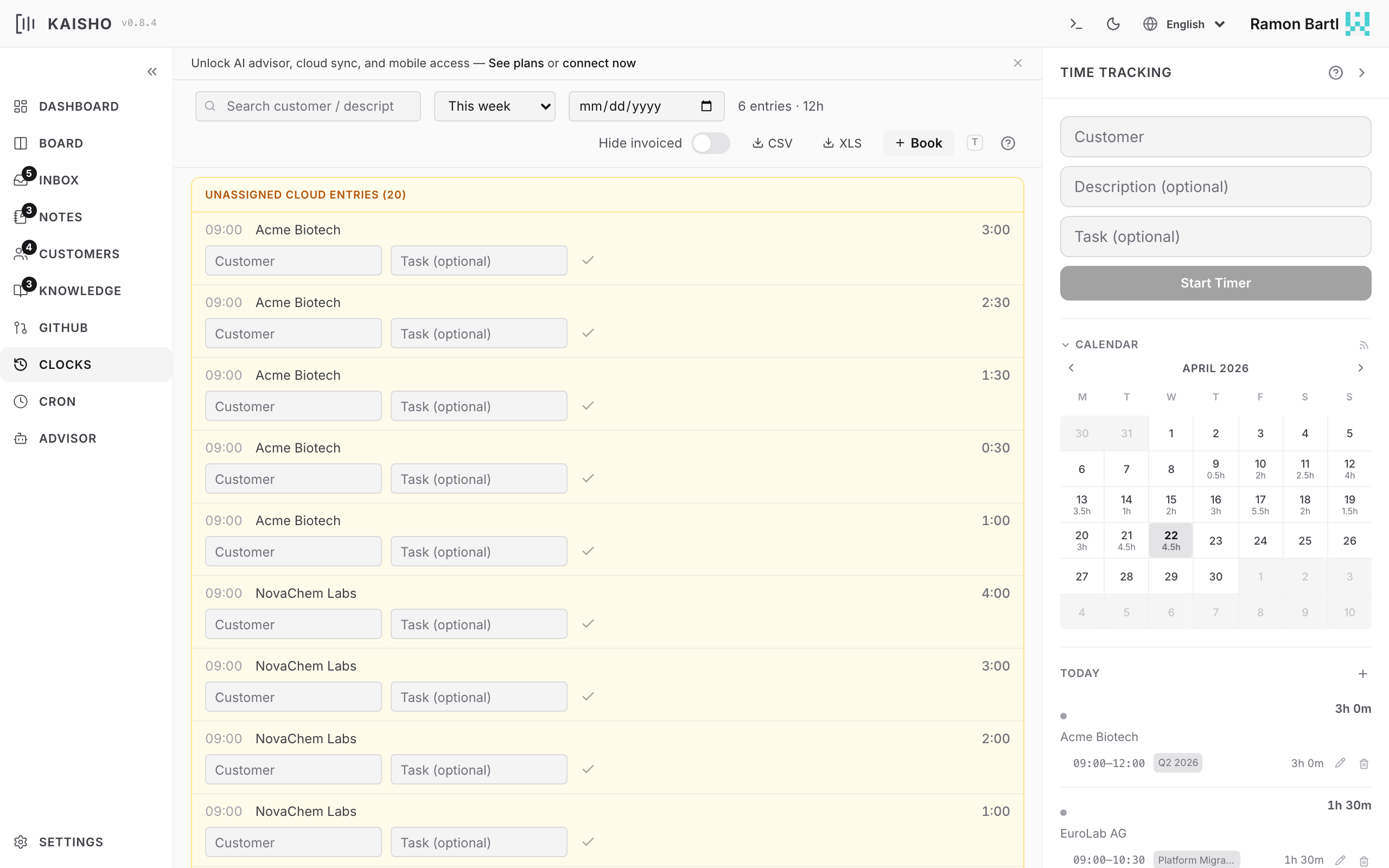This screenshot has width=1389, height=868.
Task: Collapse the Calendar section
Action: (1066, 344)
